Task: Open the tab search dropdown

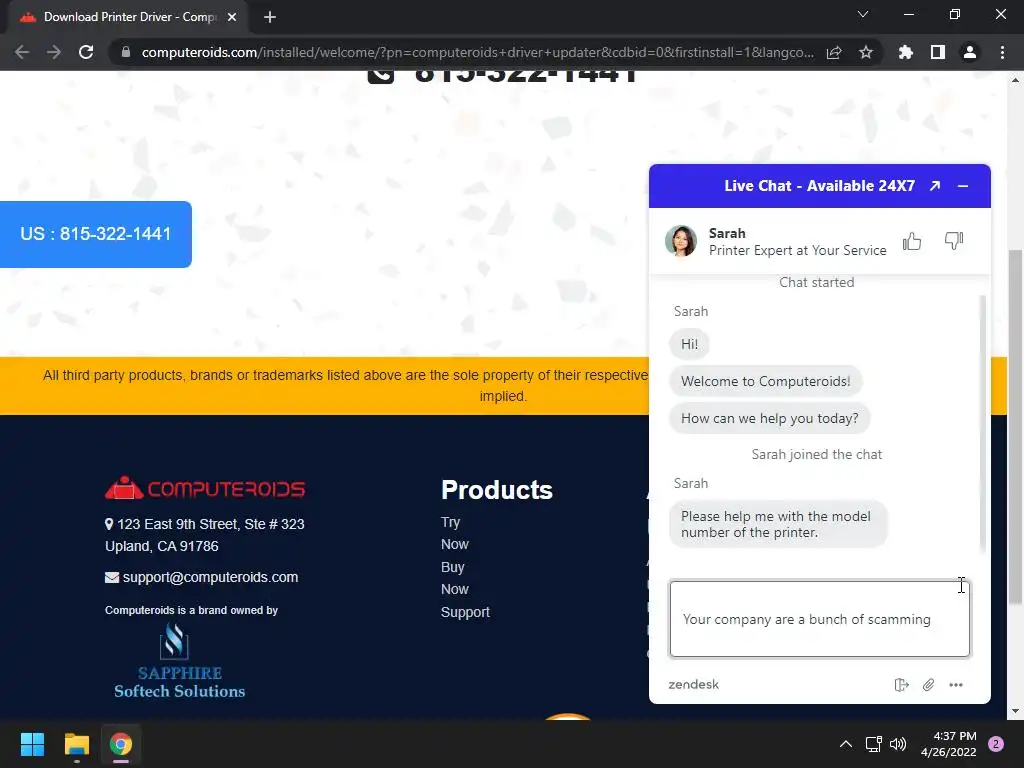Action: tap(863, 14)
